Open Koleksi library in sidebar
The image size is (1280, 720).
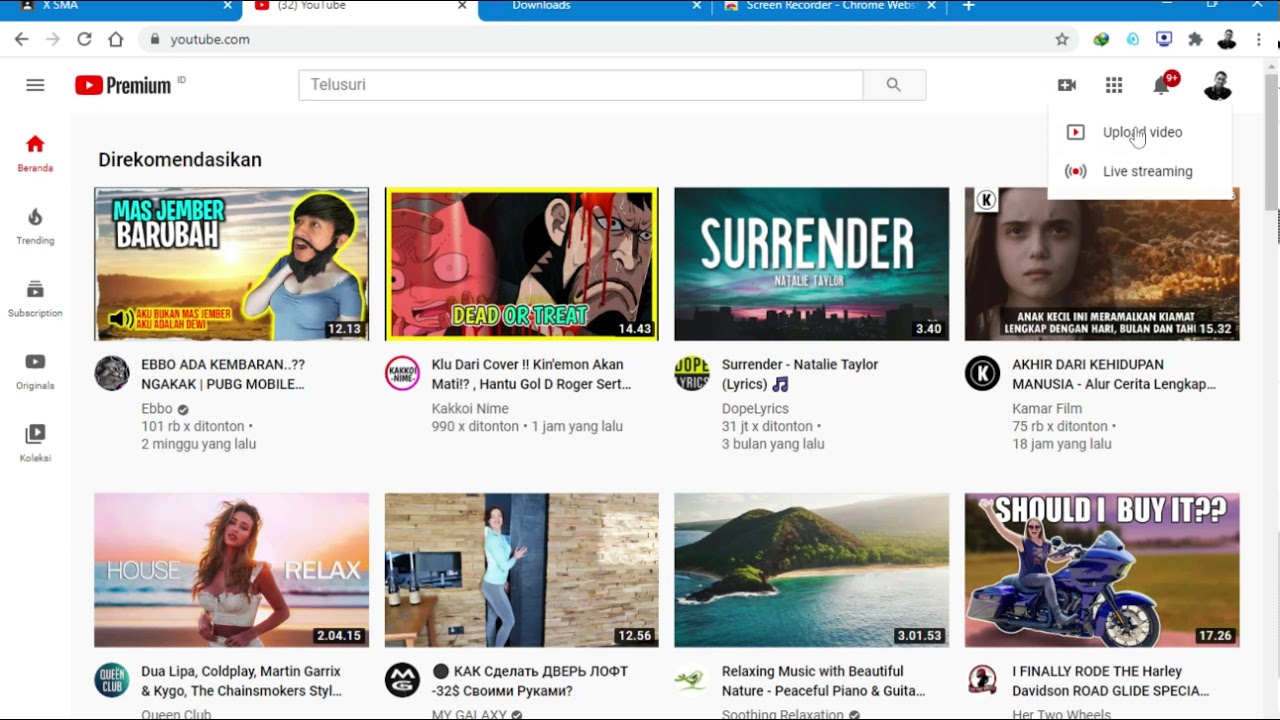[x=35, y=444]
